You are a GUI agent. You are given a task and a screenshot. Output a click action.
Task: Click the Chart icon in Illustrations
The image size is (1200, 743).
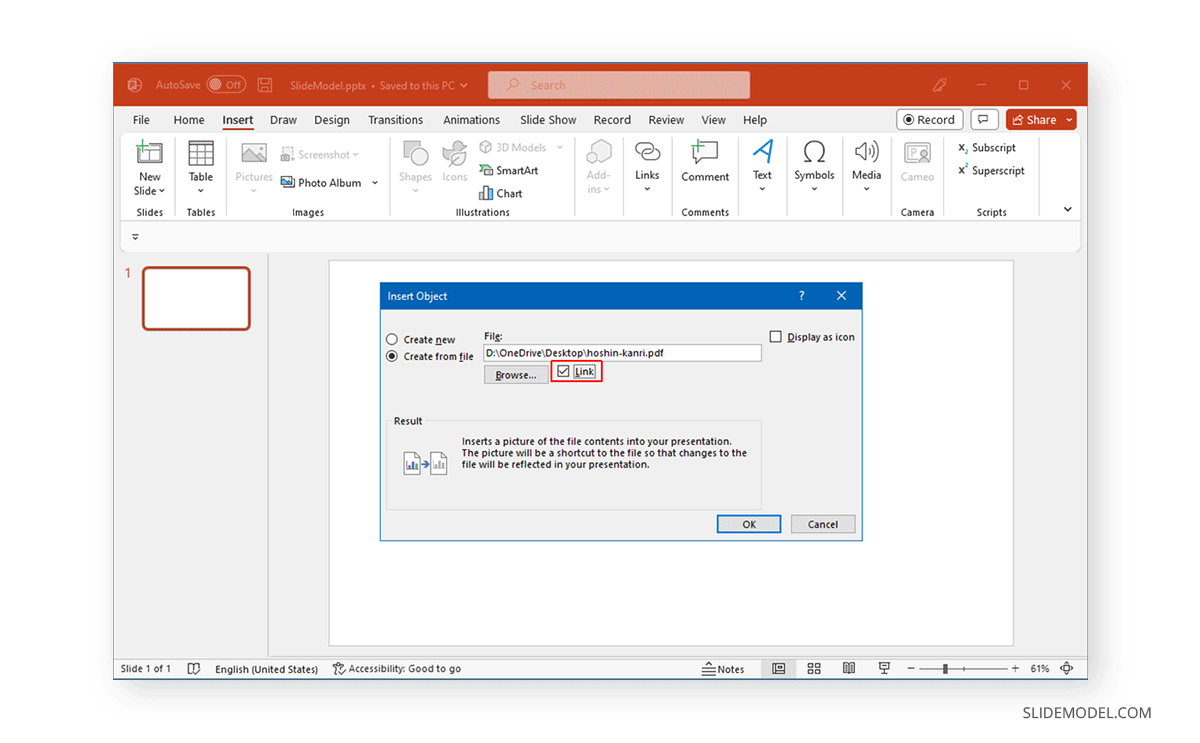pyautogui.click(x=486, y=194)
